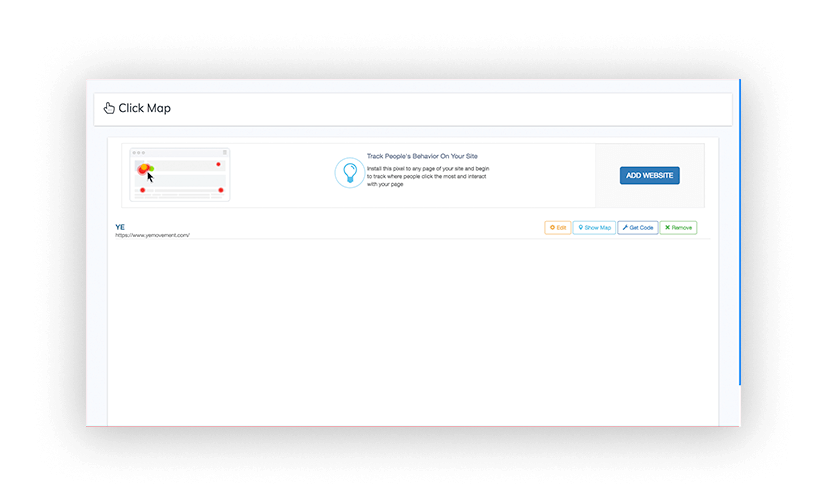Click the X icon on the Remove button
This screenshot has height=489, width=831.
[x=667, y=228]
